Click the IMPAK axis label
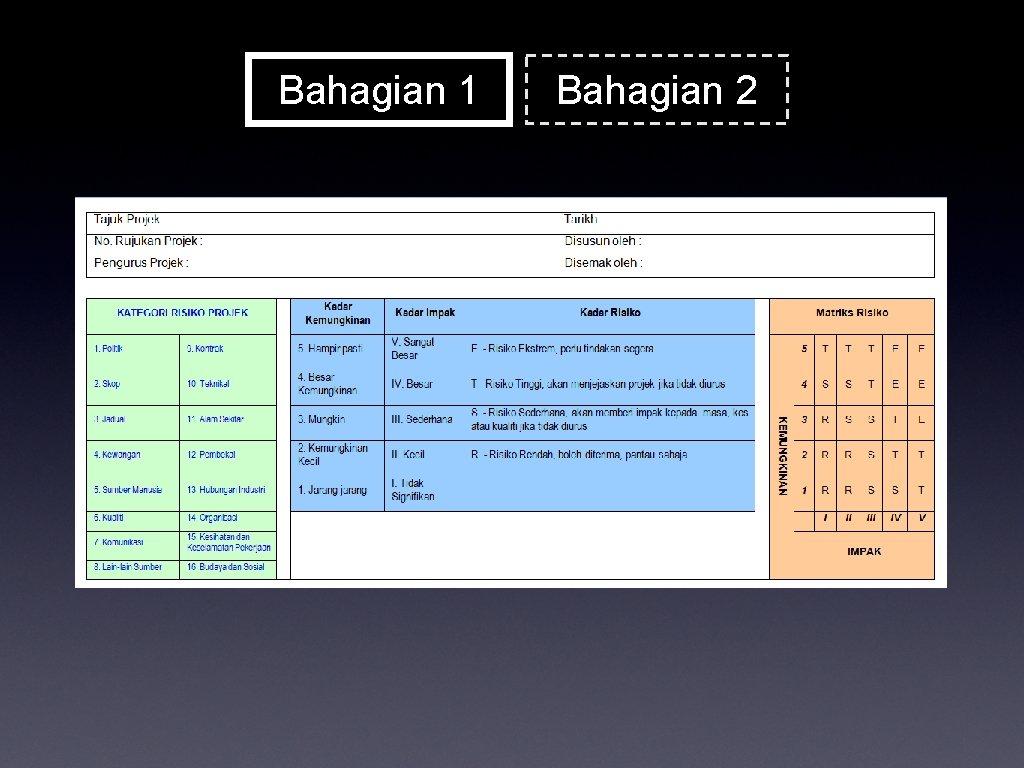Screen dimensions: 1024x768 [864, 552]
